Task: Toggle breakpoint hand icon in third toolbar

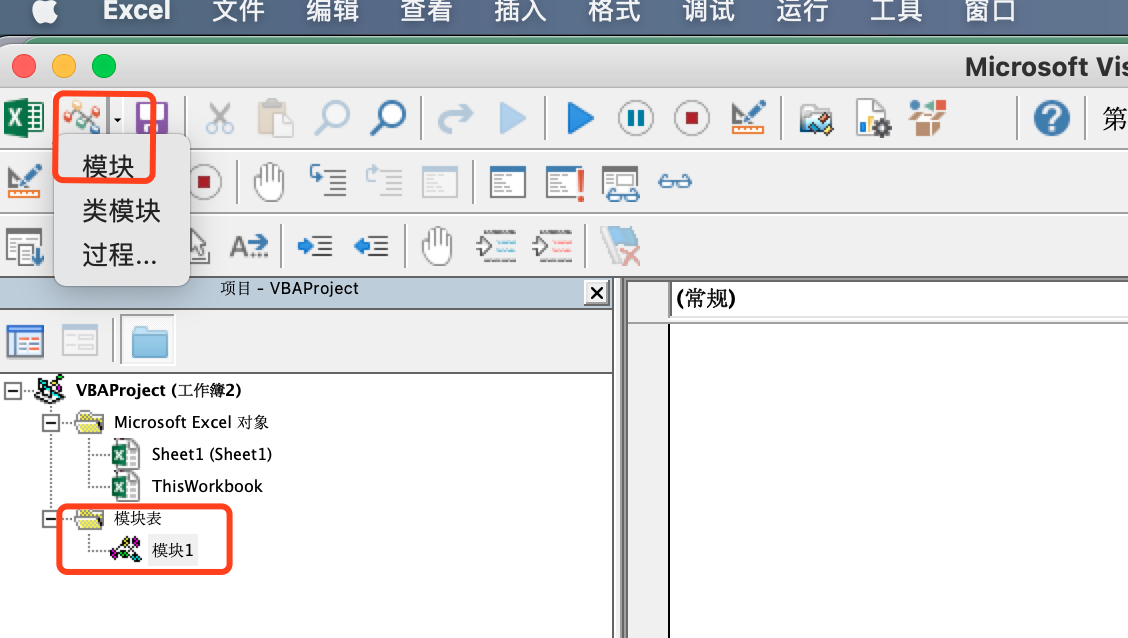Action: coord(437,246)
